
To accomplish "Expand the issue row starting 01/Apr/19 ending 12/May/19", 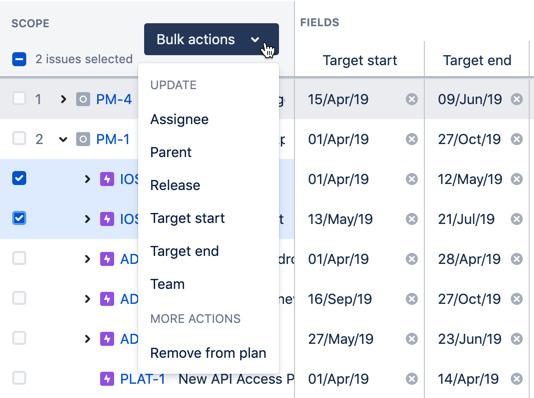I will [87, 179].
